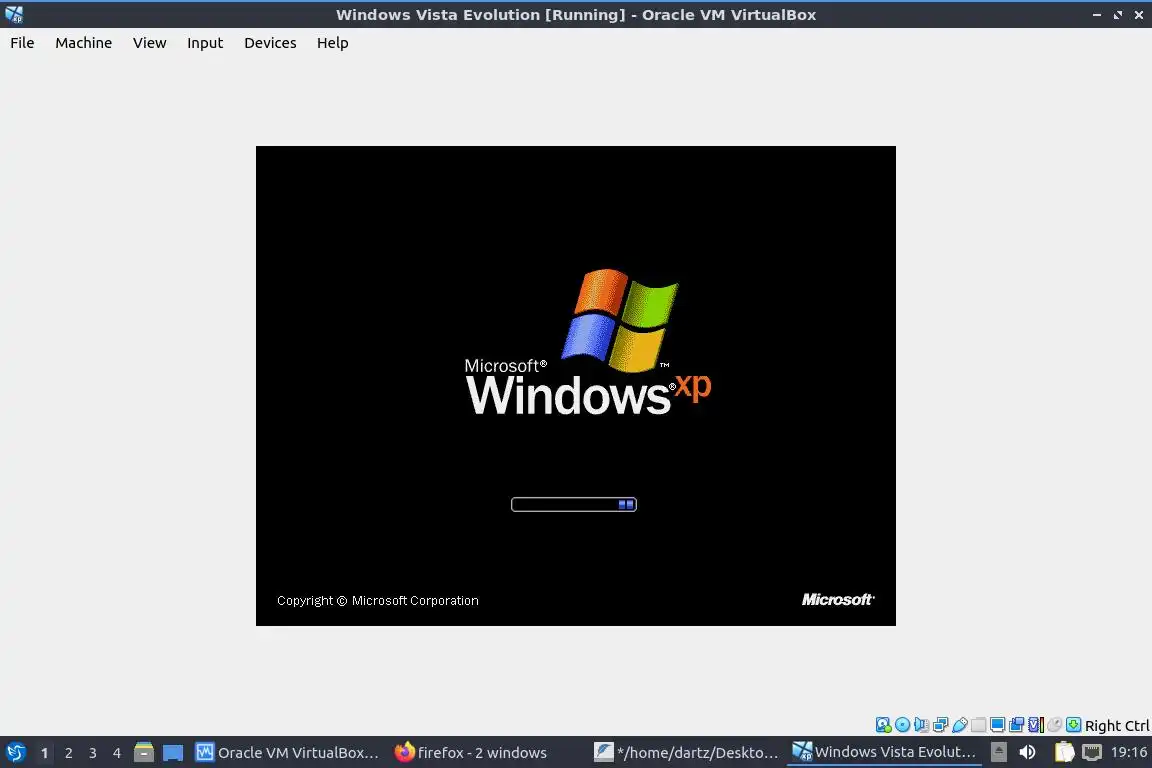The image size is (1152, 768).
Task: Open the clipboard manager tray icon
Action: coord(1064,752)
